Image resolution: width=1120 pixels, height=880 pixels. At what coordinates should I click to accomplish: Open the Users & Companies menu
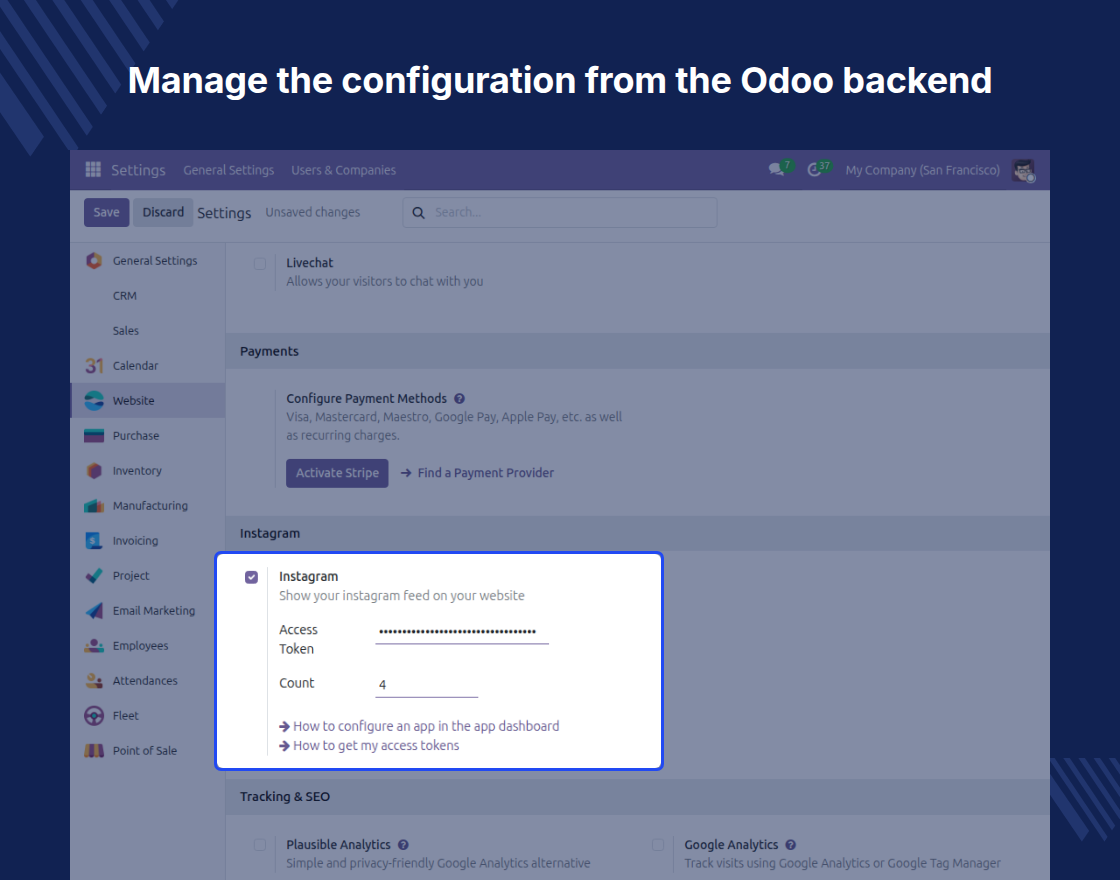(344, 170)
